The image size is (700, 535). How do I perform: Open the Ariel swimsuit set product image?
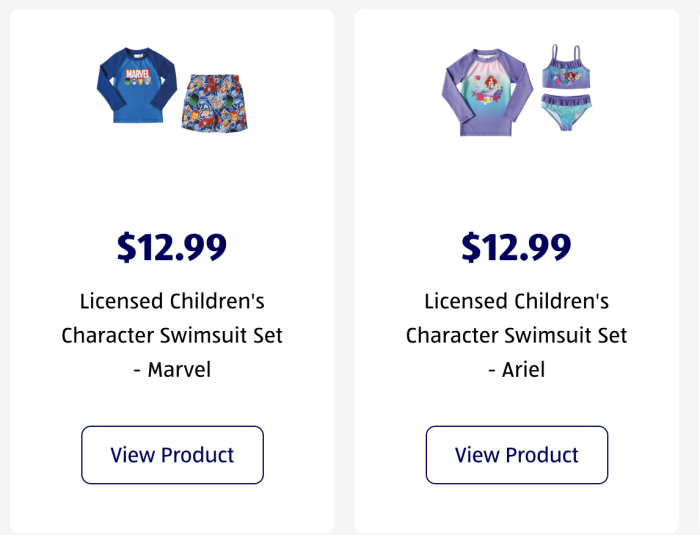click(517, 90)
